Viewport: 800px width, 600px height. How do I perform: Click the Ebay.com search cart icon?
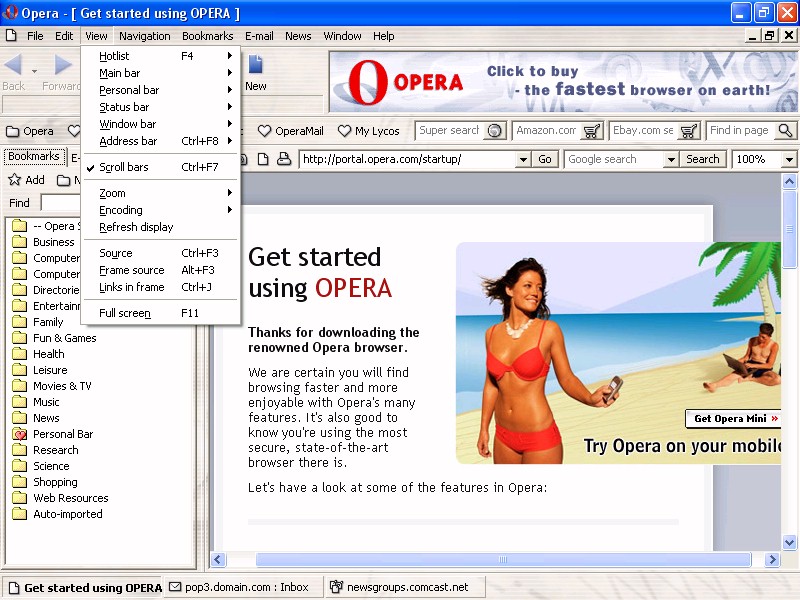[689, 131]
